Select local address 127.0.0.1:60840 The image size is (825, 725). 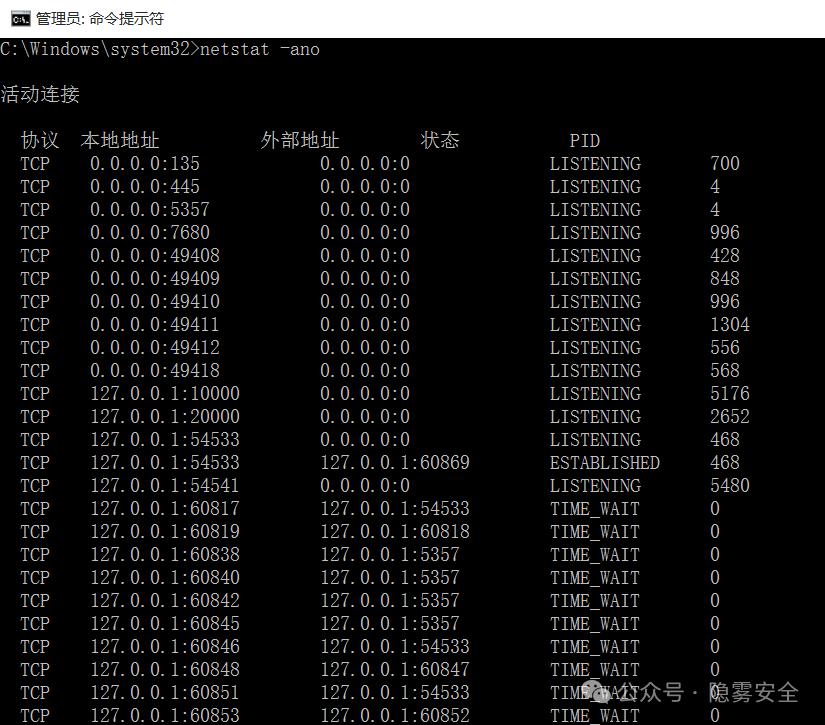click(165, 578)
